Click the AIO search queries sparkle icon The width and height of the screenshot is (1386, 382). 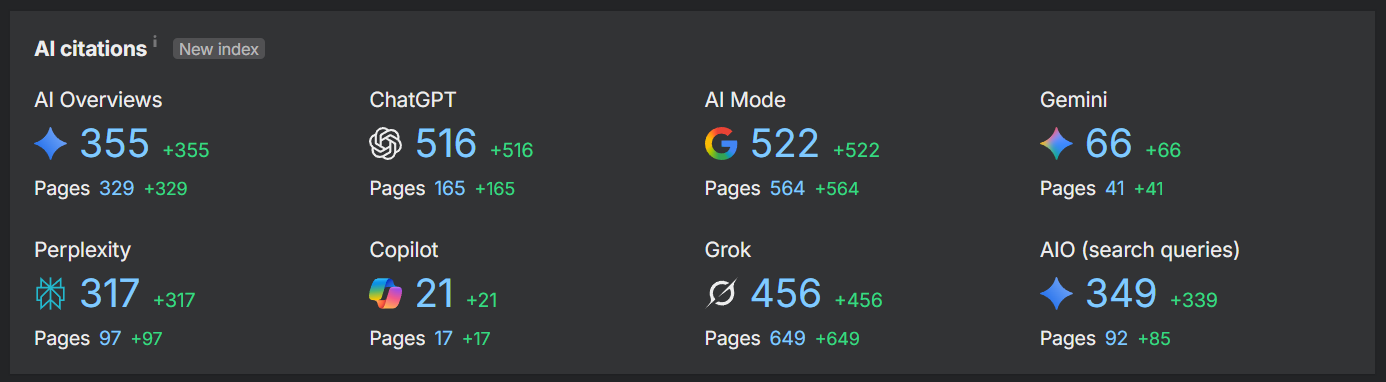pyautogui.click(x=1056, y=294)
